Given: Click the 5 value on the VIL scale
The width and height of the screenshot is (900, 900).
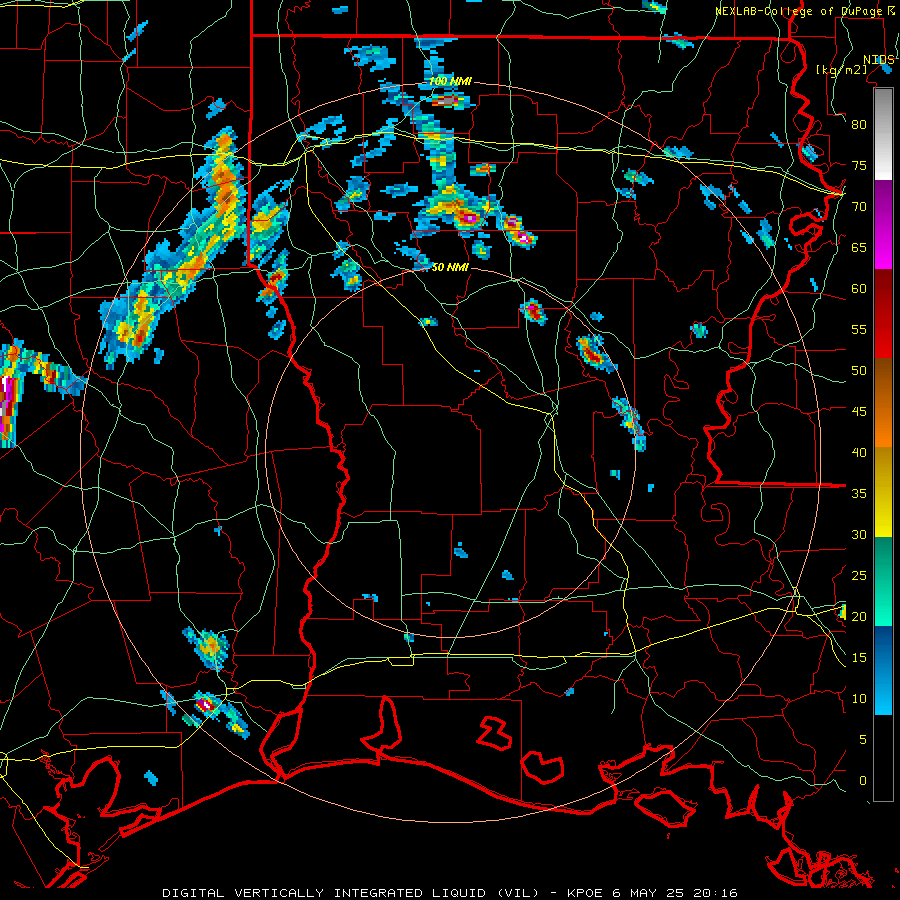Looking at the screenshot, I should click(863, 740).
